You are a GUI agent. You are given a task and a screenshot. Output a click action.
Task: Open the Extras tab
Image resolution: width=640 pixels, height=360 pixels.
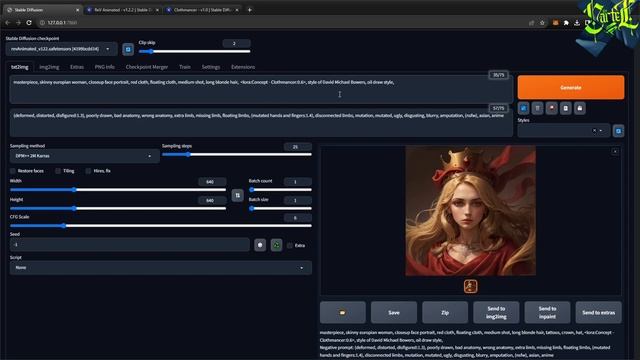(77, 67)
